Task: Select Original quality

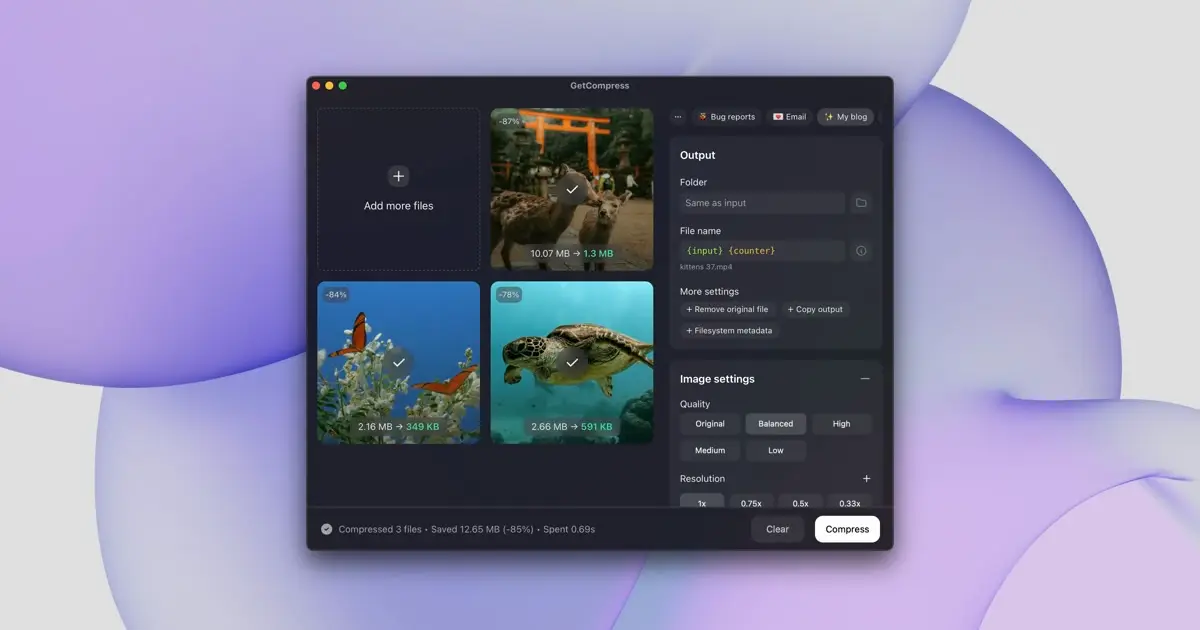Action: tap(710, 424)
